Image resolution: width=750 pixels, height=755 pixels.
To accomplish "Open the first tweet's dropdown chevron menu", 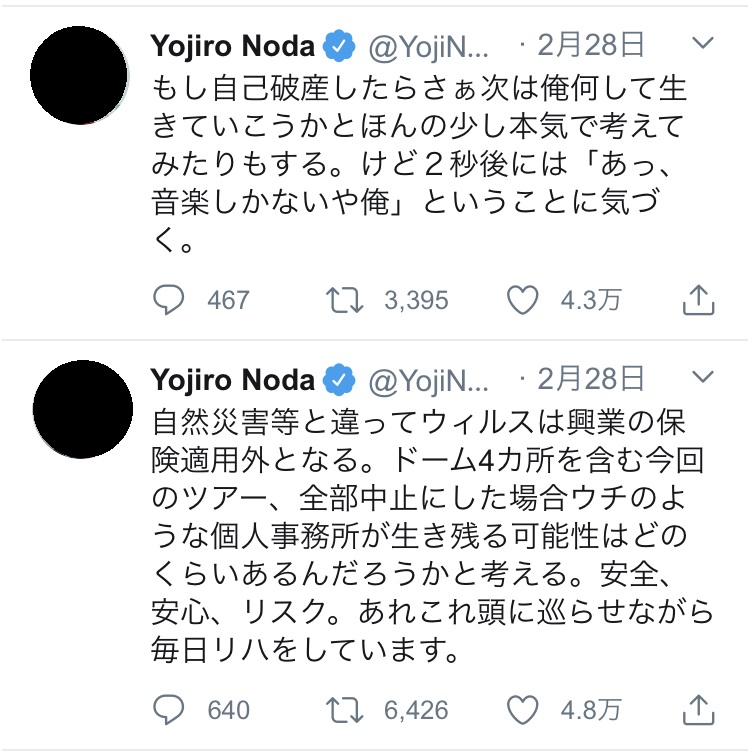I will tap(703, 45).
